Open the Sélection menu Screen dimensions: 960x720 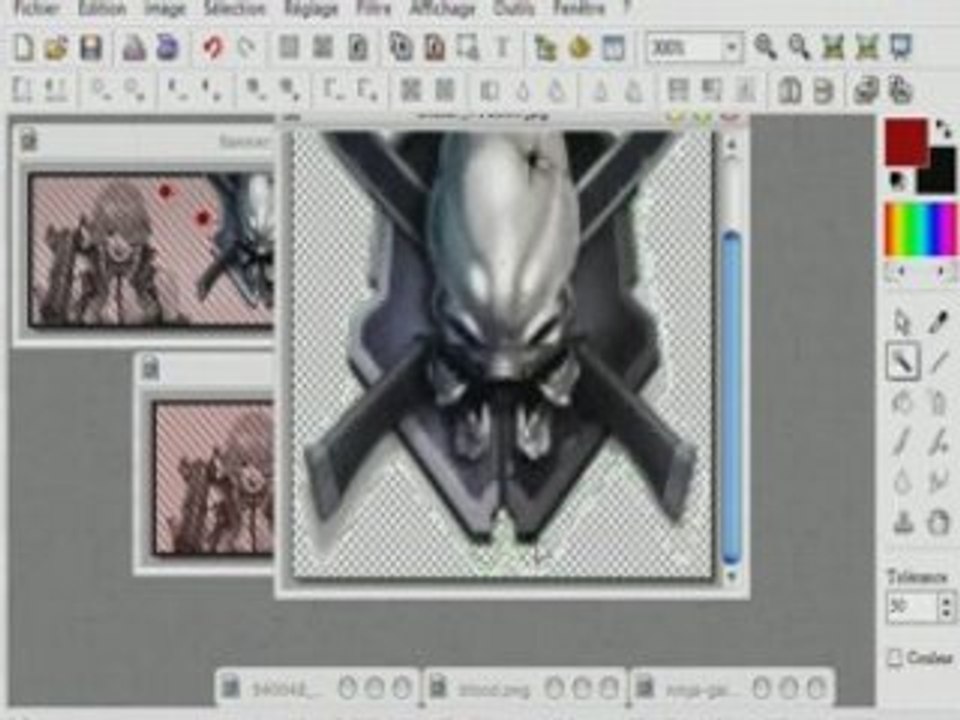(x=234, y=8)
